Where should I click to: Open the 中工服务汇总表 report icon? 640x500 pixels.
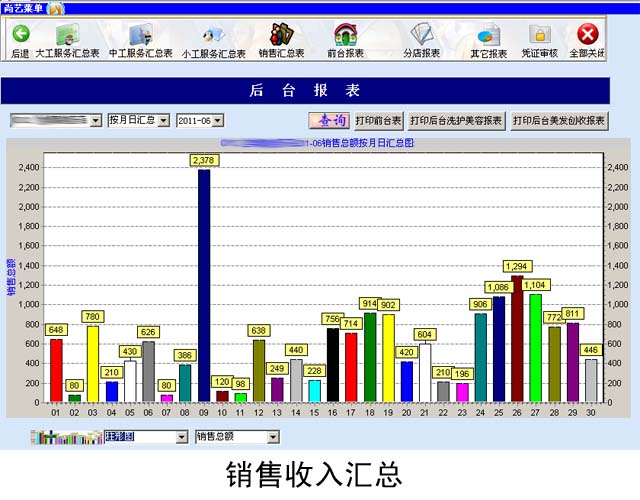(x=140, y=37)
